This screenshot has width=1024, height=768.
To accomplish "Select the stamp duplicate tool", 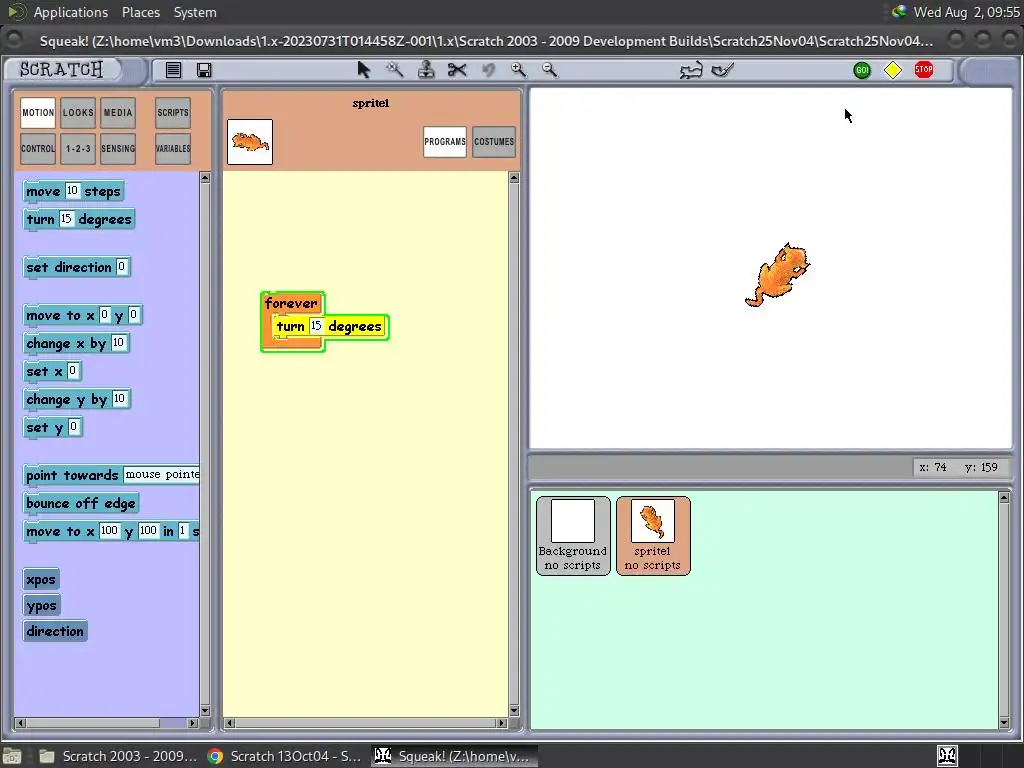I will (x=426, y=69).
